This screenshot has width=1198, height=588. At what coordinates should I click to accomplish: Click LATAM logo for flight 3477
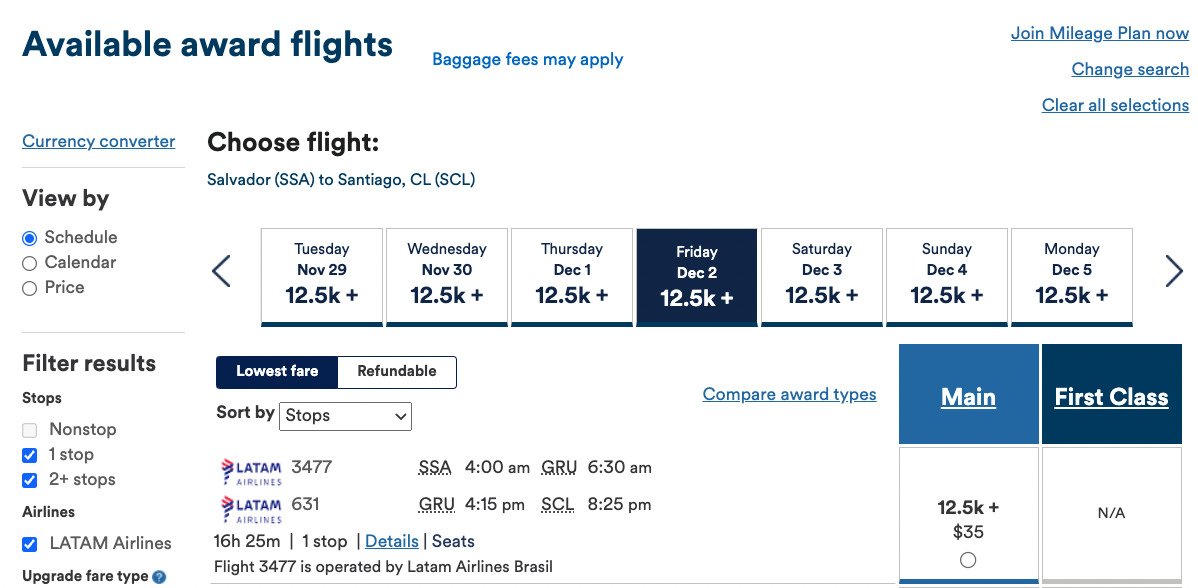pos(251,471)
